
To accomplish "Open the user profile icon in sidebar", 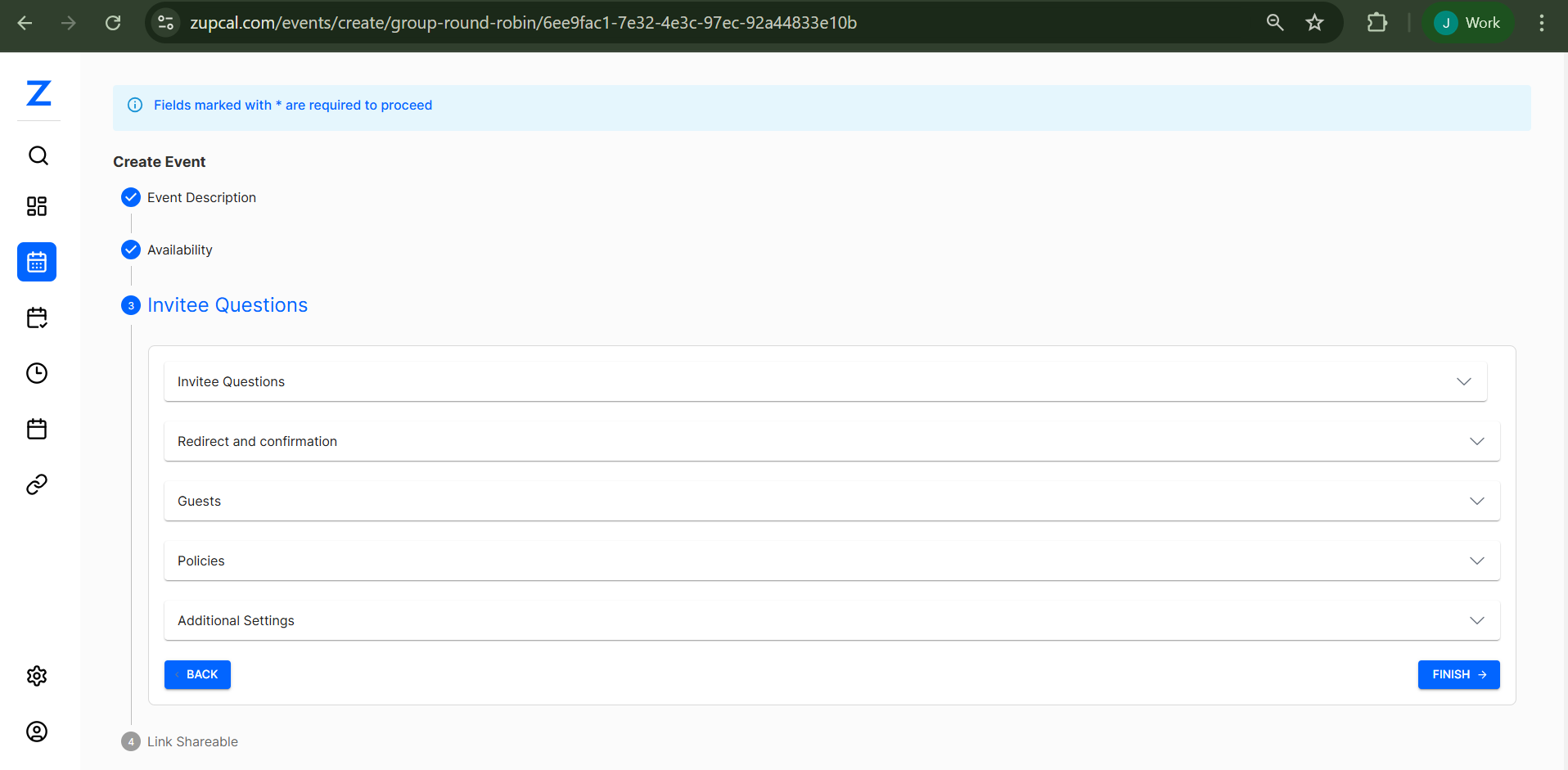I will [x=37, y=732].
